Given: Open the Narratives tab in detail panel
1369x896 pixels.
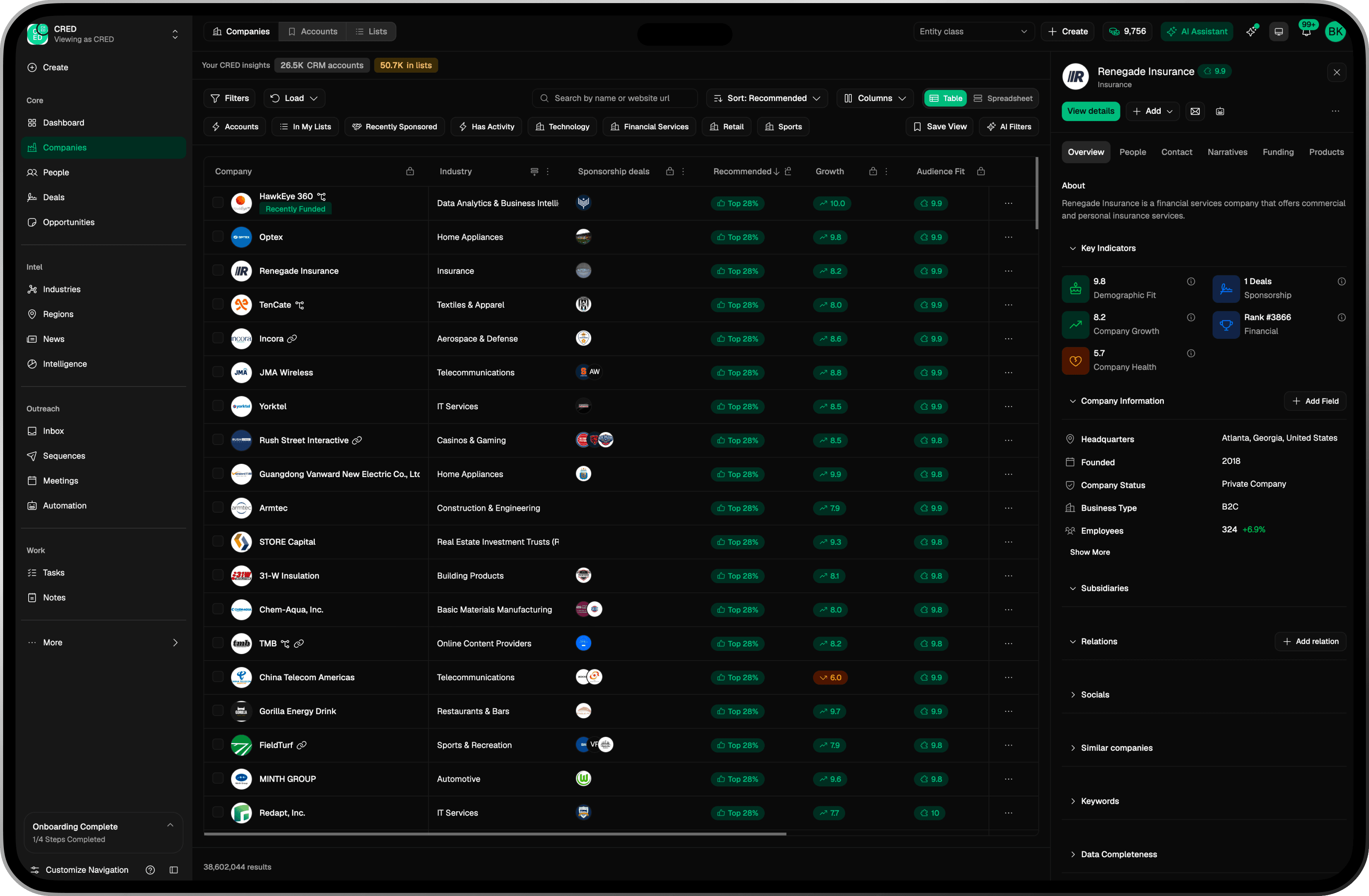Looking at the screenshot, I should (1228, 153).
